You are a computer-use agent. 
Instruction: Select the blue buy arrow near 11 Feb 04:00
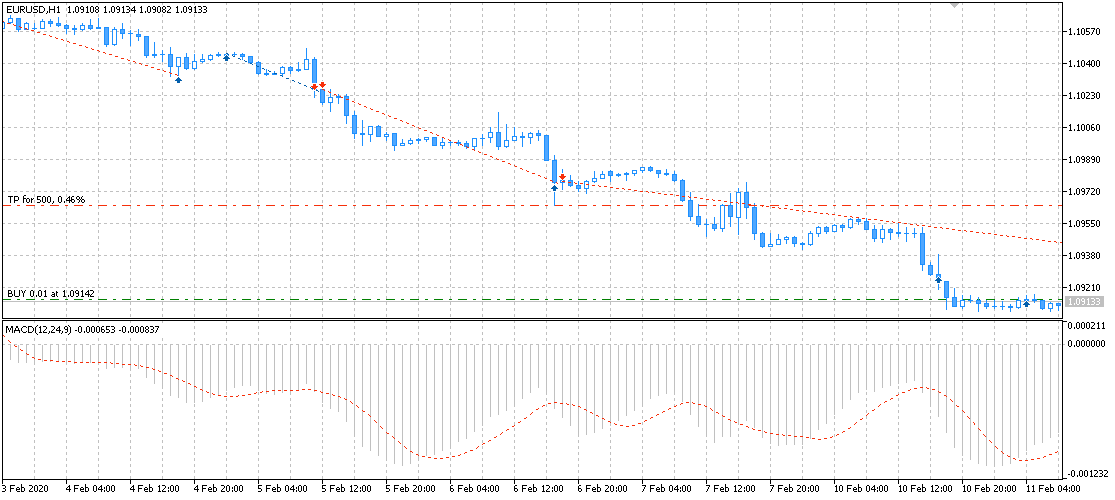pos(1026,304)
